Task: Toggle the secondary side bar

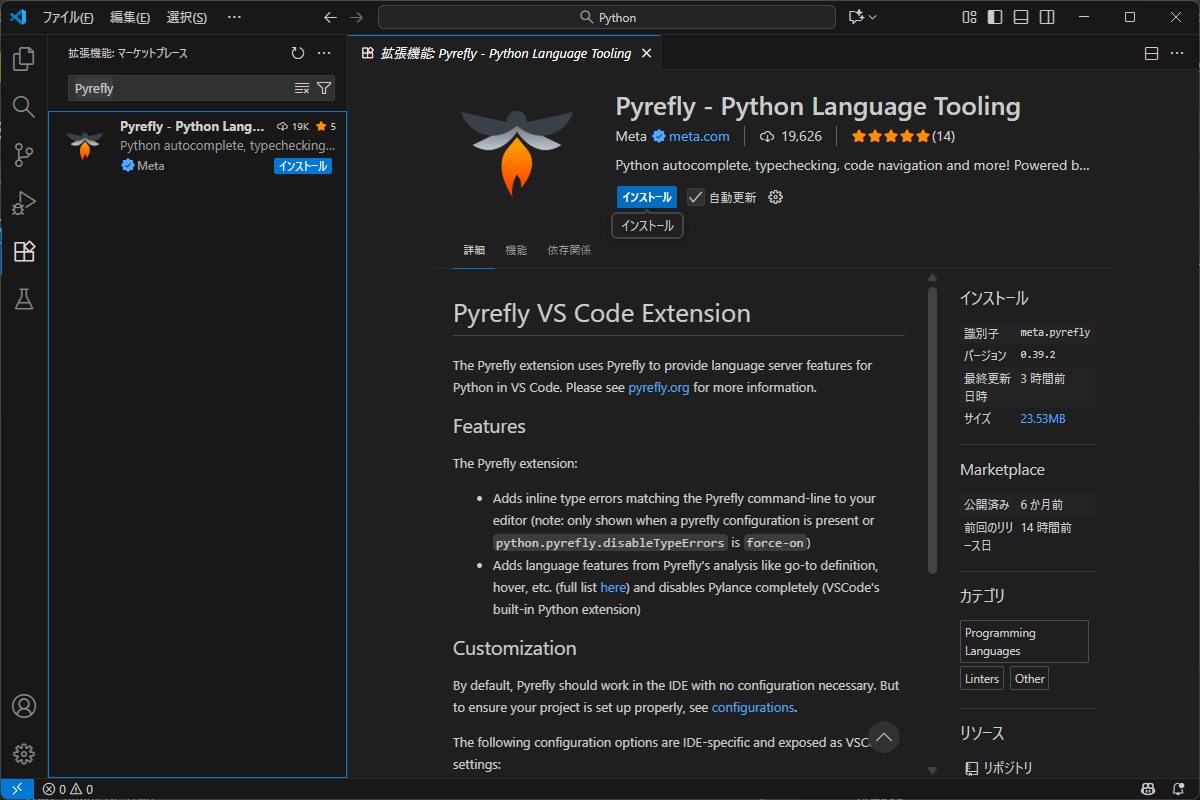Action: coord(1046,16)
